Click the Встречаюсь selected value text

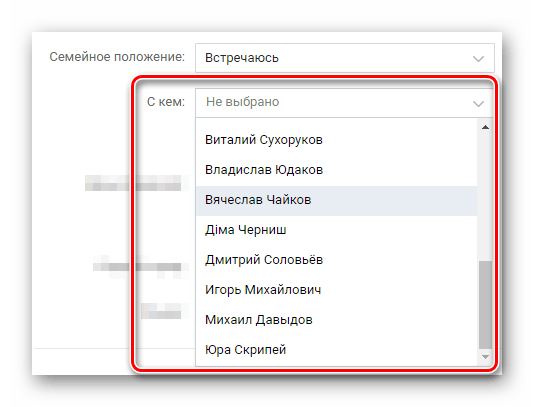[x=242, y=58]
